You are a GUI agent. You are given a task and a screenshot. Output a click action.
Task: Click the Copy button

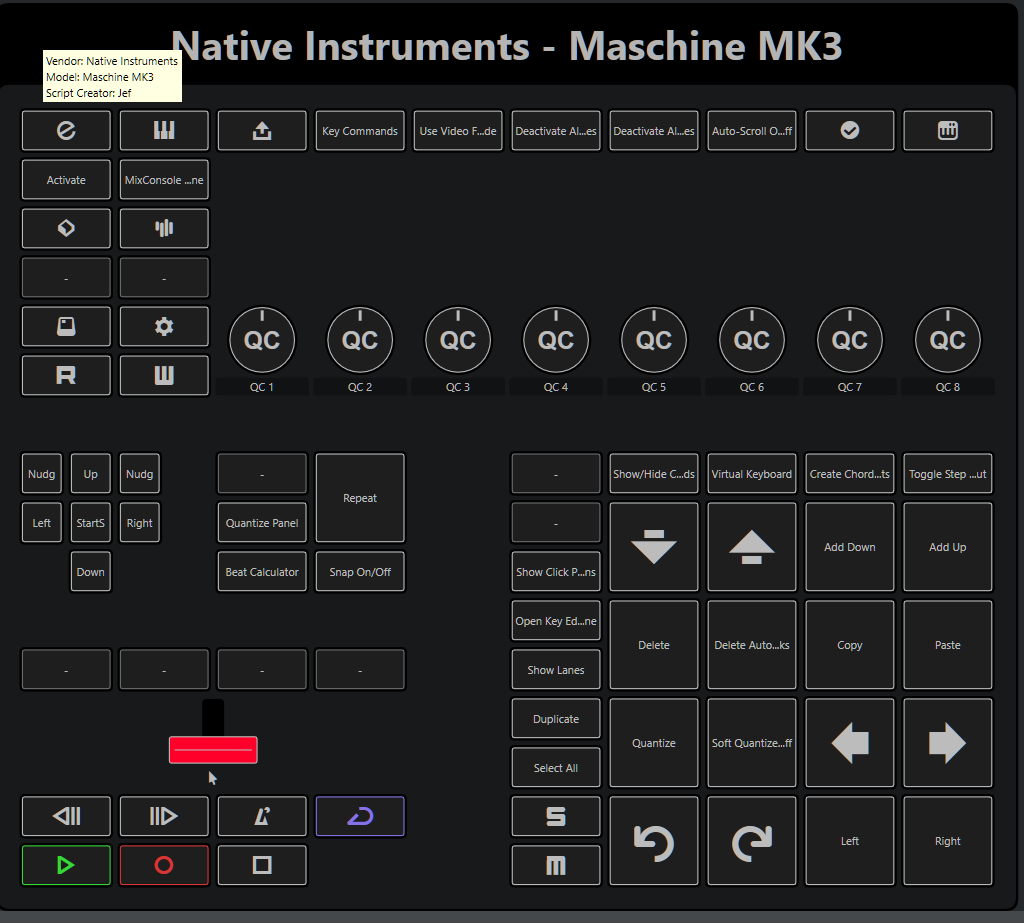[850, 645]
